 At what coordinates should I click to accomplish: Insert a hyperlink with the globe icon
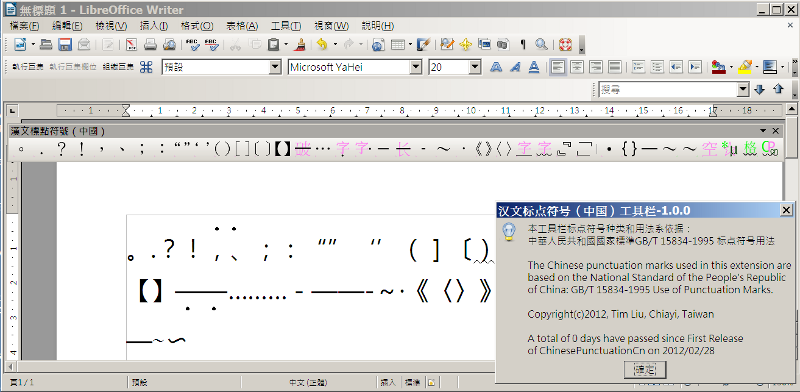(x=378, y=45)
